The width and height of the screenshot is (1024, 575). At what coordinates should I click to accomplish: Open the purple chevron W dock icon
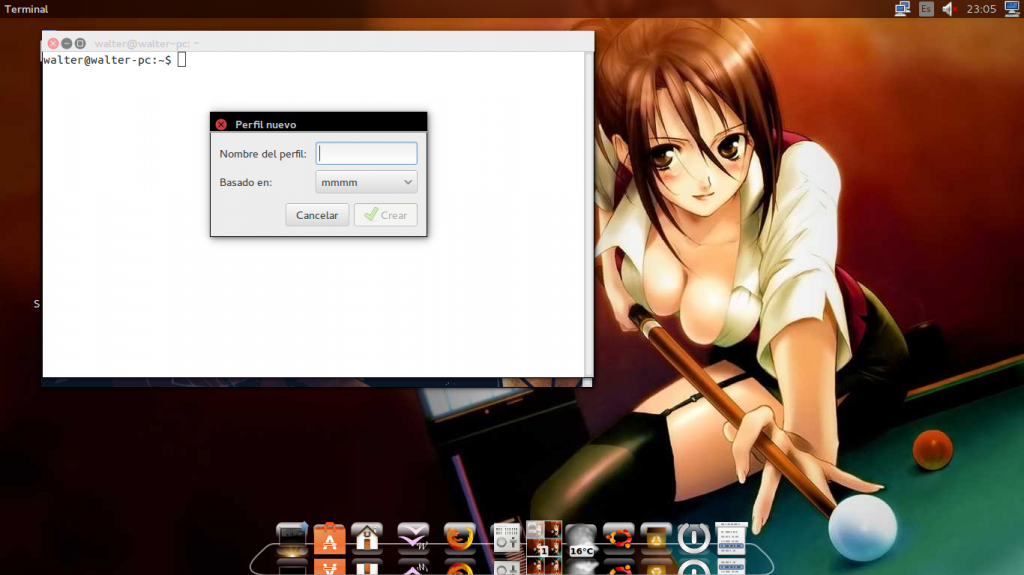(413, 536)
